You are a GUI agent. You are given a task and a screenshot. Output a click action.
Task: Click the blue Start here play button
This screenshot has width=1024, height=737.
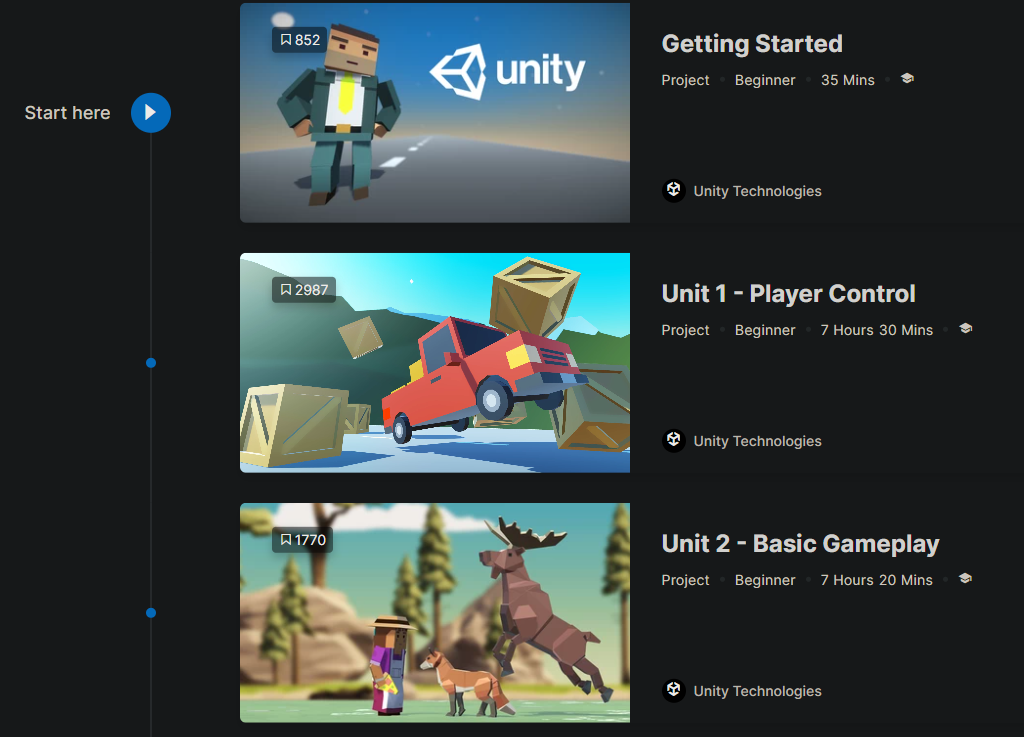coord(151,113)
